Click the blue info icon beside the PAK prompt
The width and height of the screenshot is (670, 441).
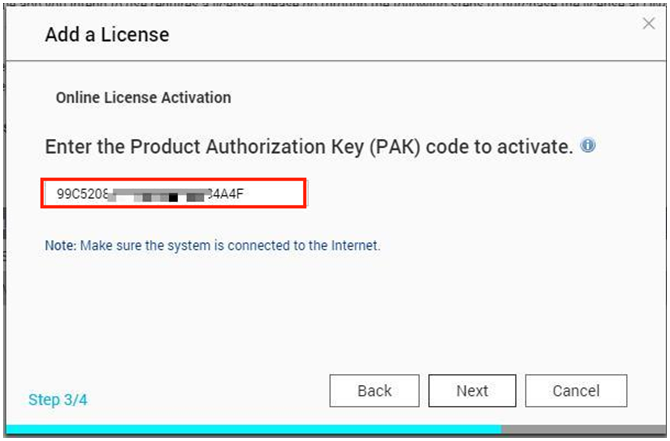[588, 145]
